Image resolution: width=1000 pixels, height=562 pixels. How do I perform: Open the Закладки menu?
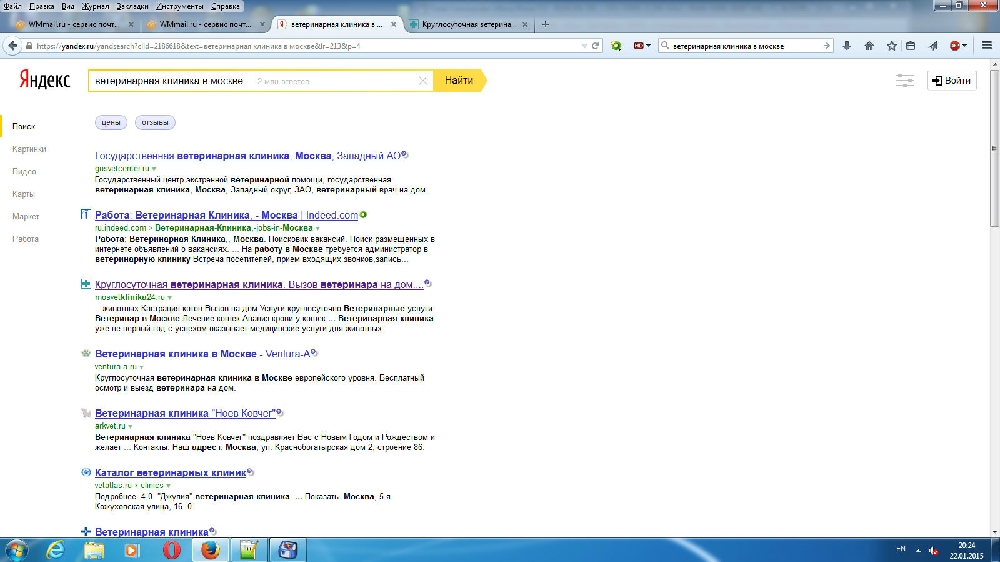[132, 6]
